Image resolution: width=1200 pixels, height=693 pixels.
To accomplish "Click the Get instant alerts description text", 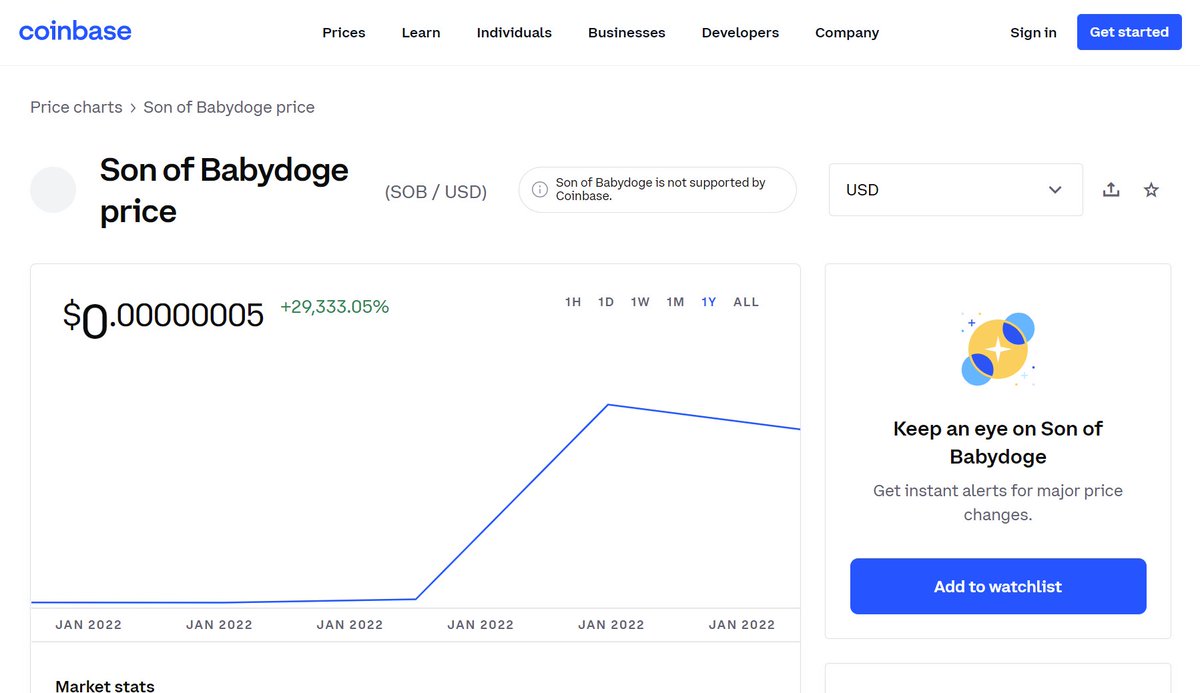I will 998,503.
